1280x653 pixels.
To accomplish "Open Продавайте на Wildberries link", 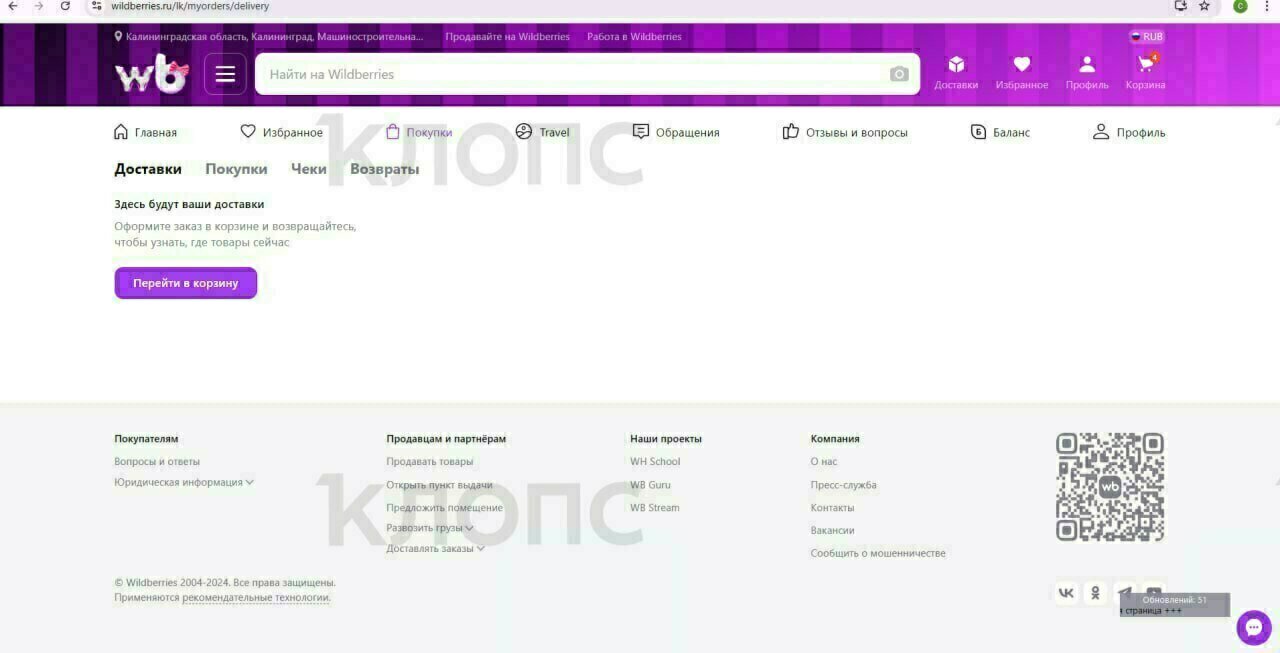I will click(508, 37).
